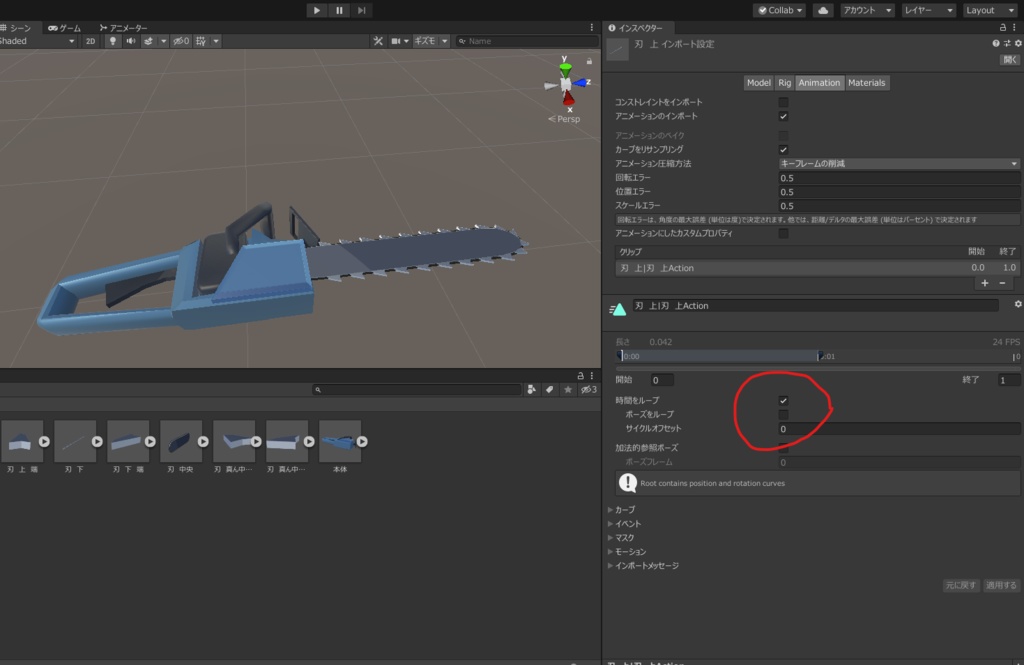The image size is (1024, 665).
Task: Open アニメーション圧縮方法 compression dropdown
Action: pyautogui.click(x=899, y=163)
